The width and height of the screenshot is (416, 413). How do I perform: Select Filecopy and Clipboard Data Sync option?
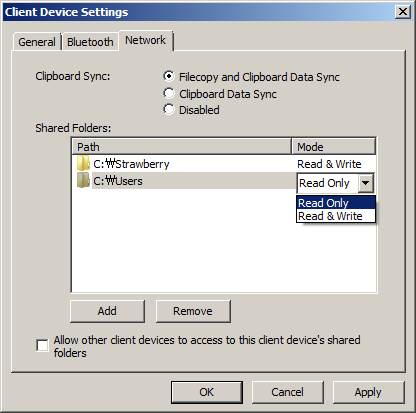coord(169,76)
